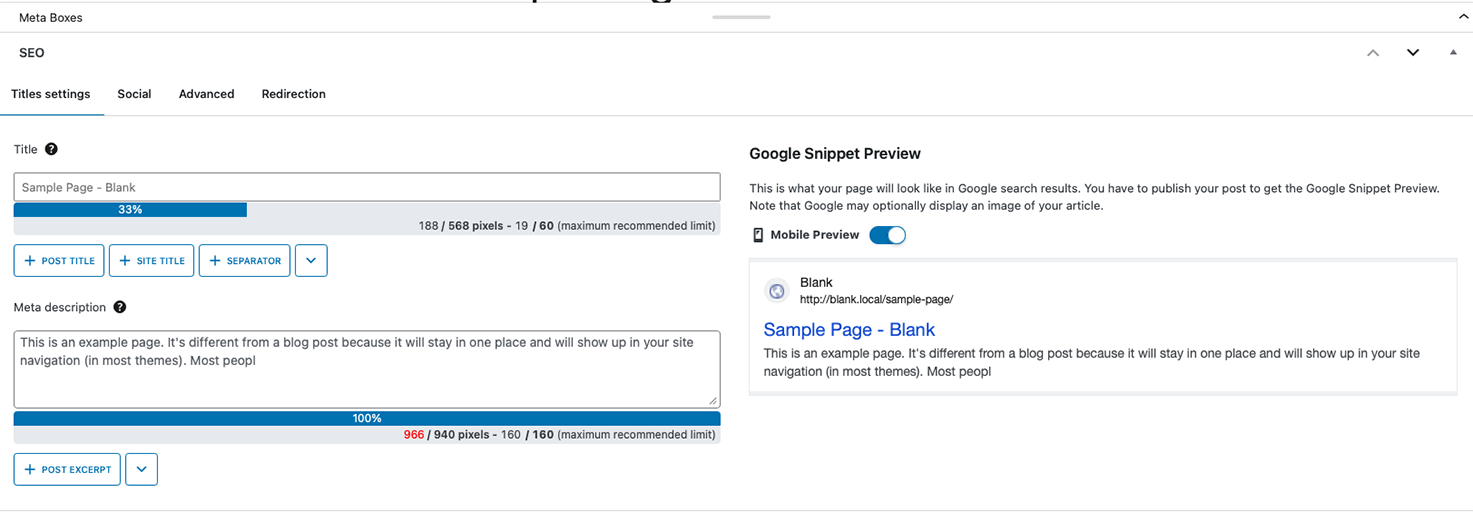Screen dimensions: 1473x512
Task: Switch to the Advanced tab
Action: coord(207,94)
